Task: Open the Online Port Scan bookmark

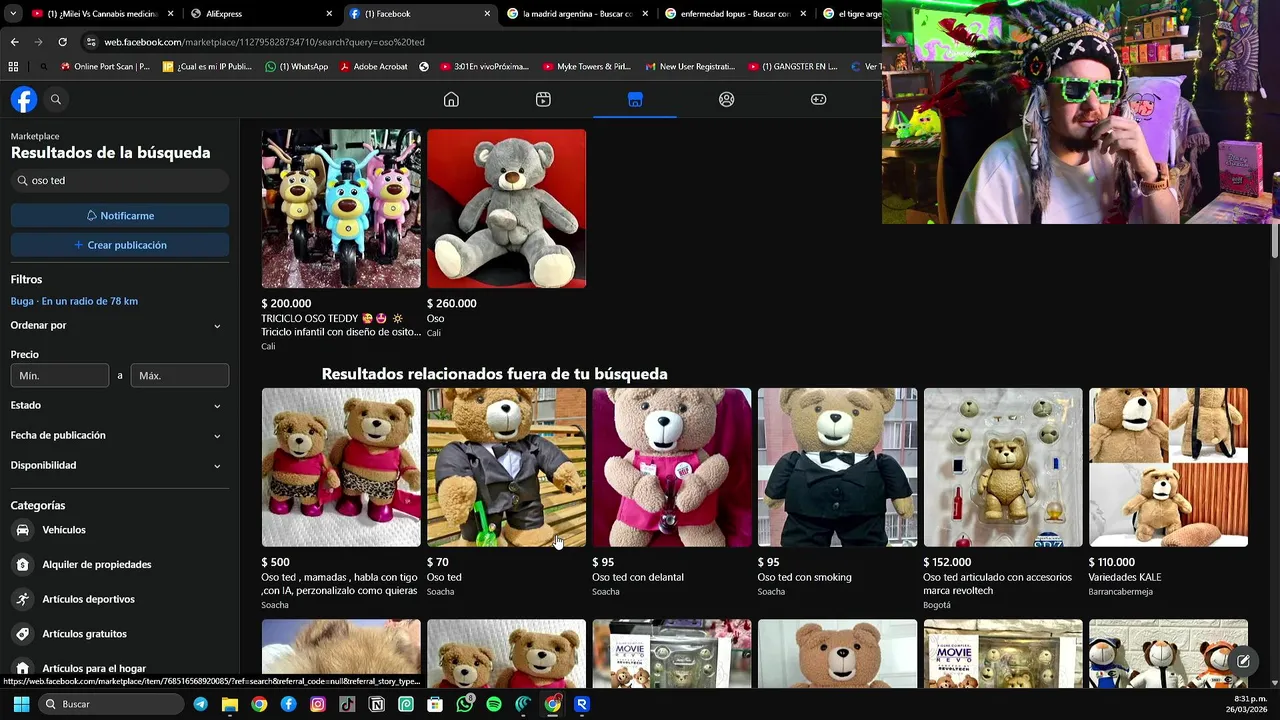Action: (105, 67)
